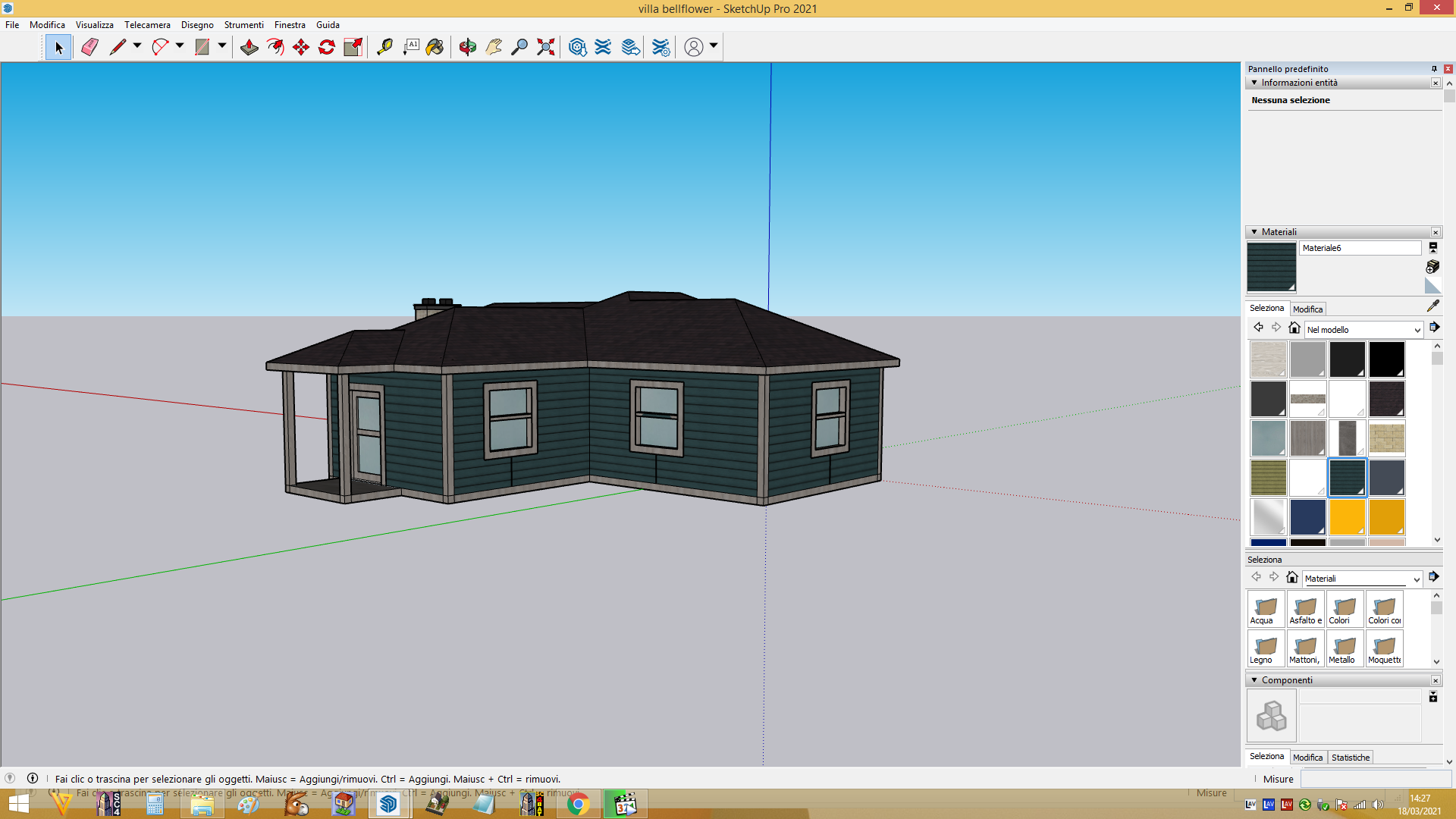
Task: Switch to Modifica tab in Materiali panel
Action: 1307,309
